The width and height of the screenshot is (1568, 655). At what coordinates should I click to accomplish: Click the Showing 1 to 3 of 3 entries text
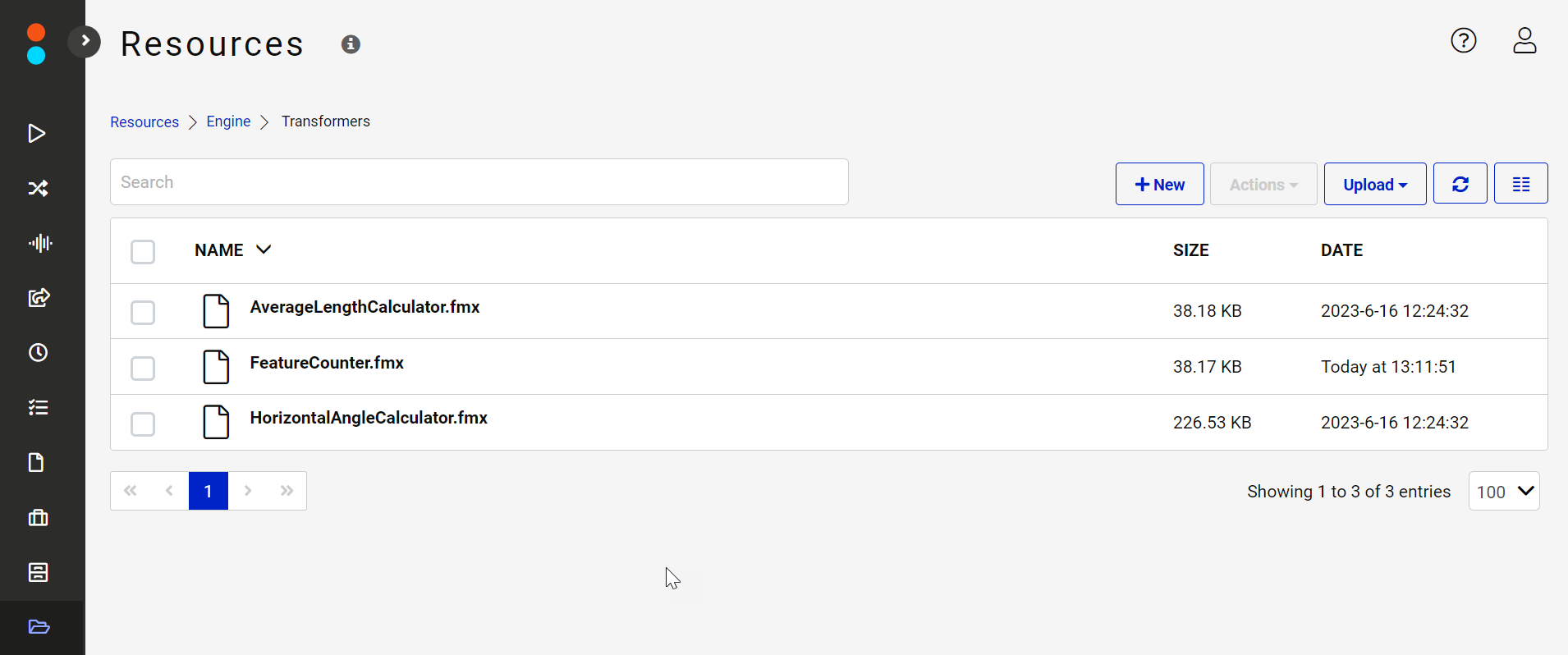pos(1348,492)
